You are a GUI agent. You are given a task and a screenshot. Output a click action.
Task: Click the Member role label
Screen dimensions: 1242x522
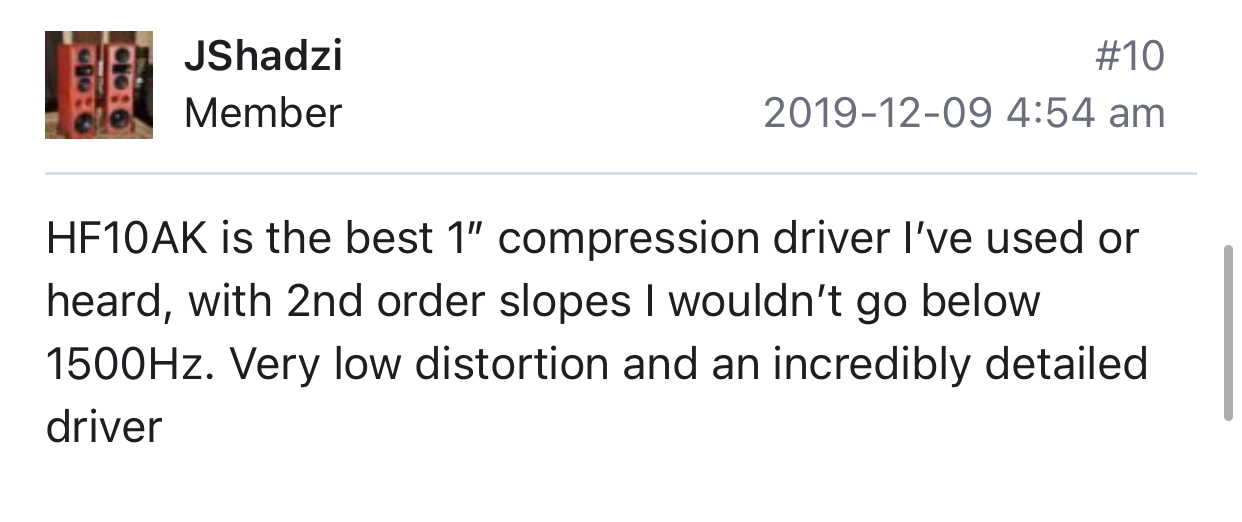pos(263,113)
